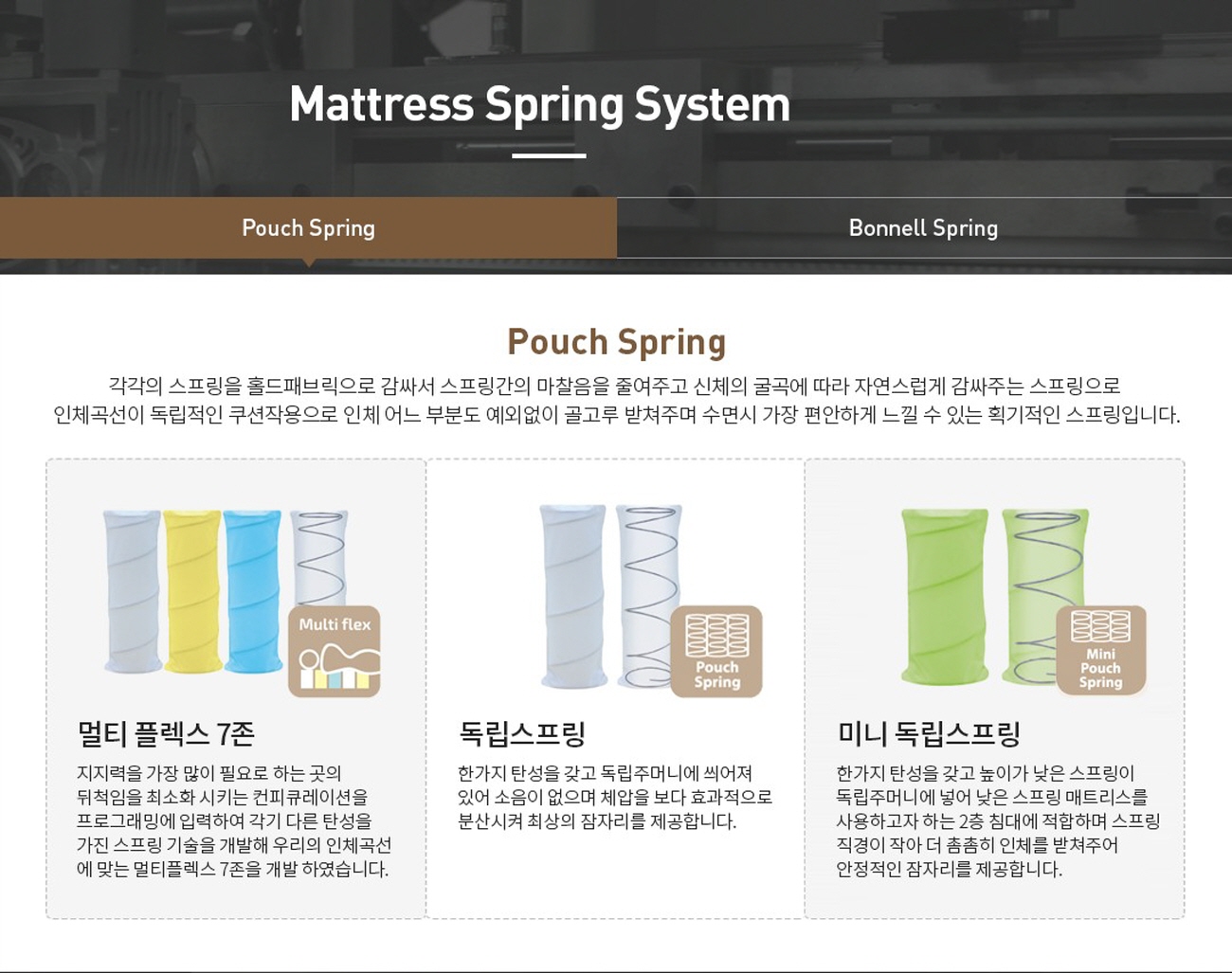
Task: Click the blue pouch spring image
Action: click(x=253, y=590)
